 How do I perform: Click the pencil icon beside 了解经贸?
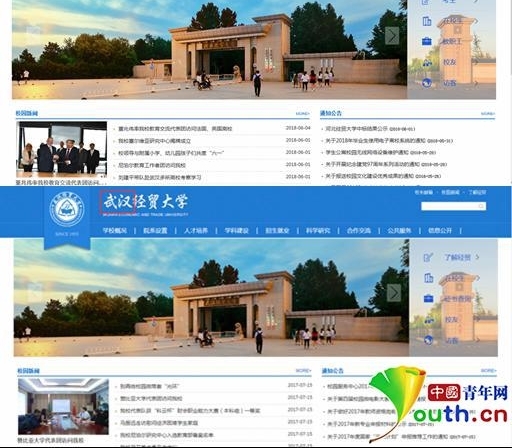coord(428,257)
